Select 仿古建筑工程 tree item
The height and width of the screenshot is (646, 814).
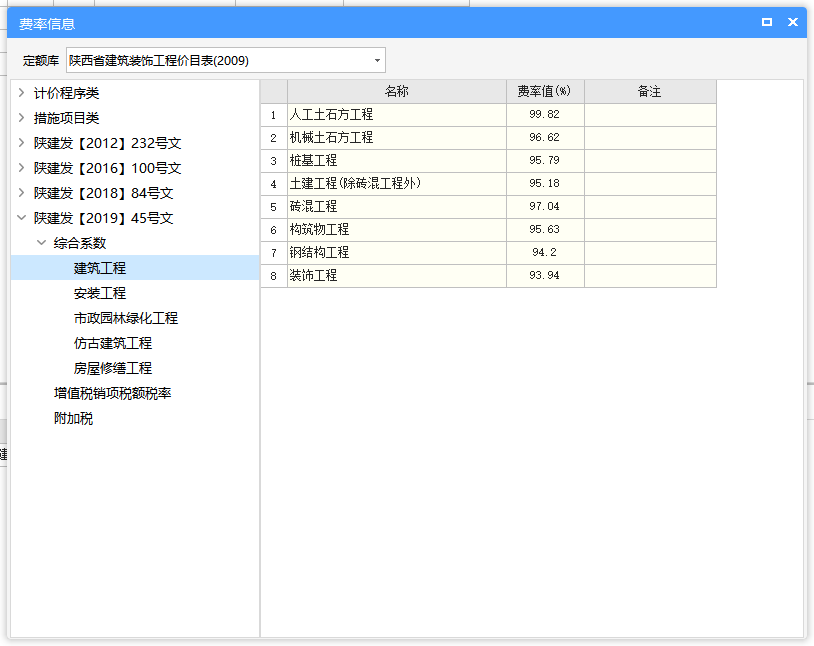(x=113, y=343)
